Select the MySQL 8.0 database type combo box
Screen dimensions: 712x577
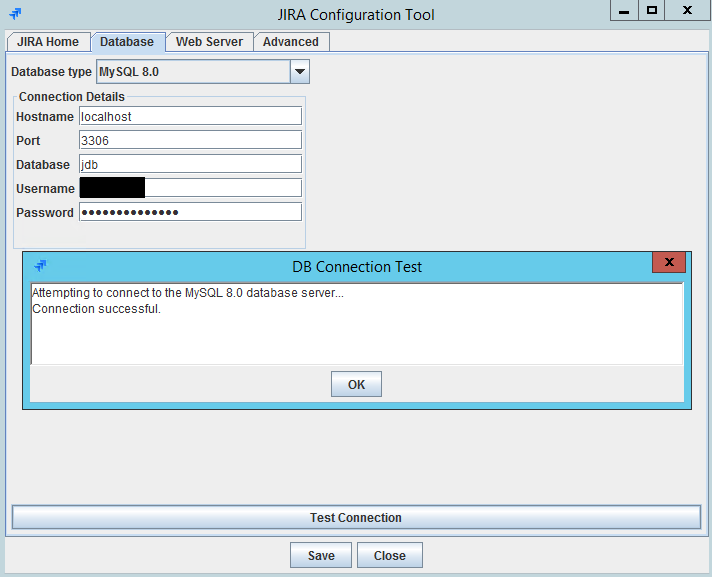(x=203, y=72)
